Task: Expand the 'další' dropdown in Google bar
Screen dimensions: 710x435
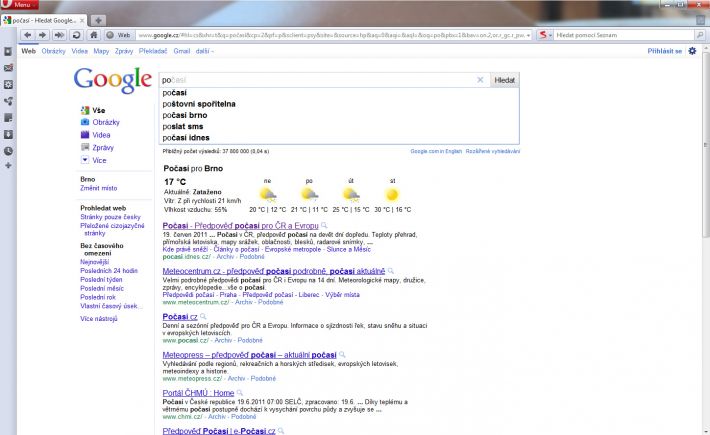Action: click(205, 51)
